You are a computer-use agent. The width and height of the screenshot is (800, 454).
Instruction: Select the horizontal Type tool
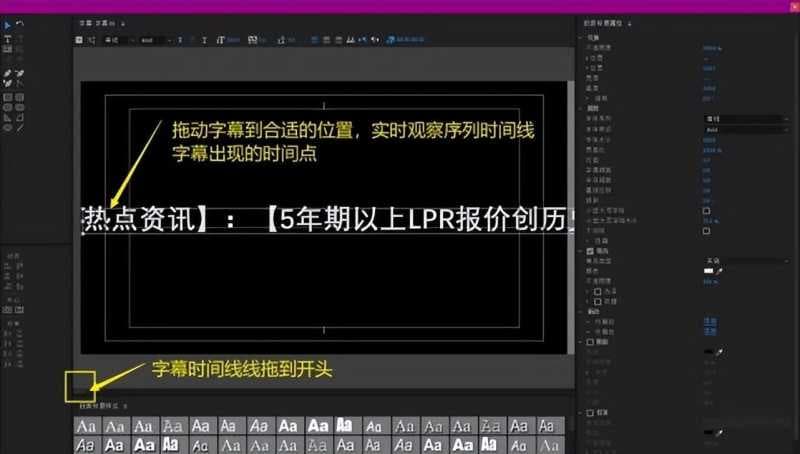[x=7, y=39]
